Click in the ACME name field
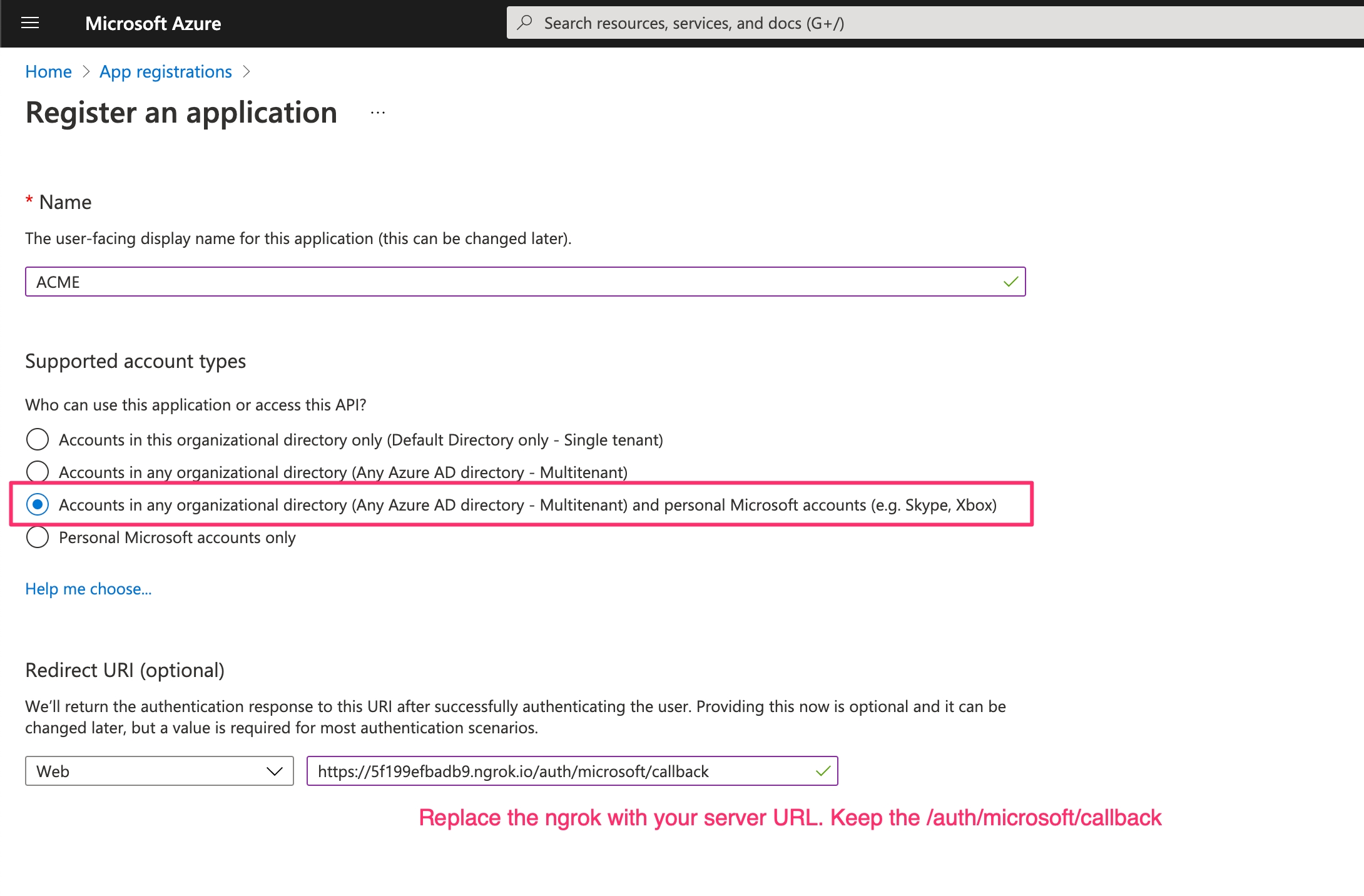 pyautogui.click(x=501, y=282)
